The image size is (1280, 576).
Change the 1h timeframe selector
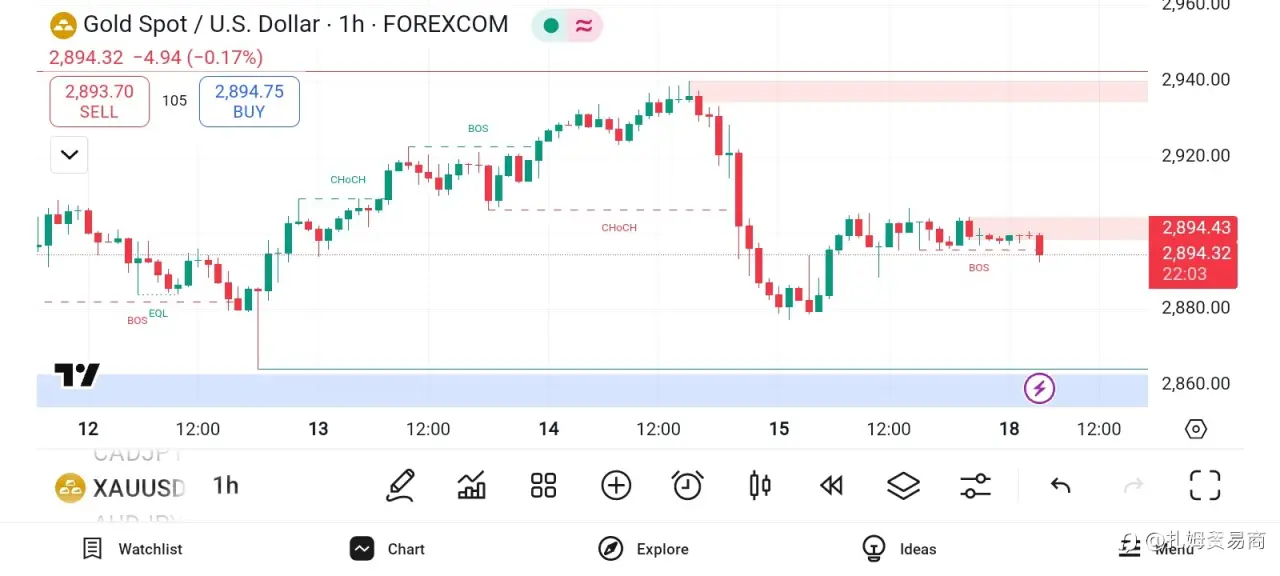226,486
